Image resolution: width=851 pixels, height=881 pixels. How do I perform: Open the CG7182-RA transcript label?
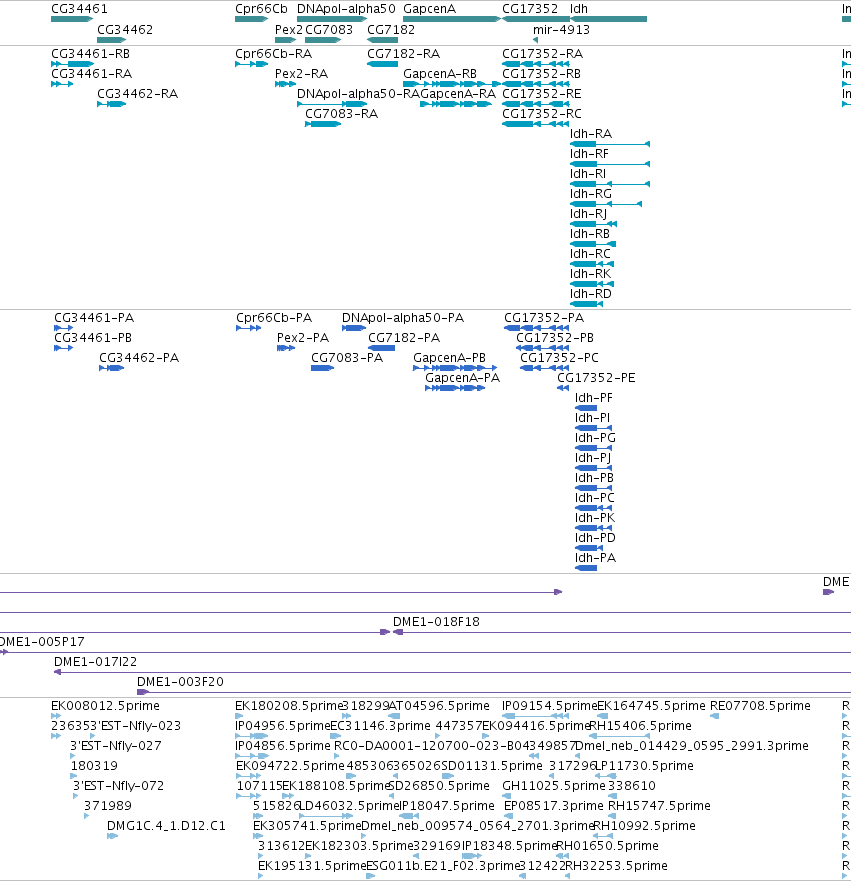point(403,54)
